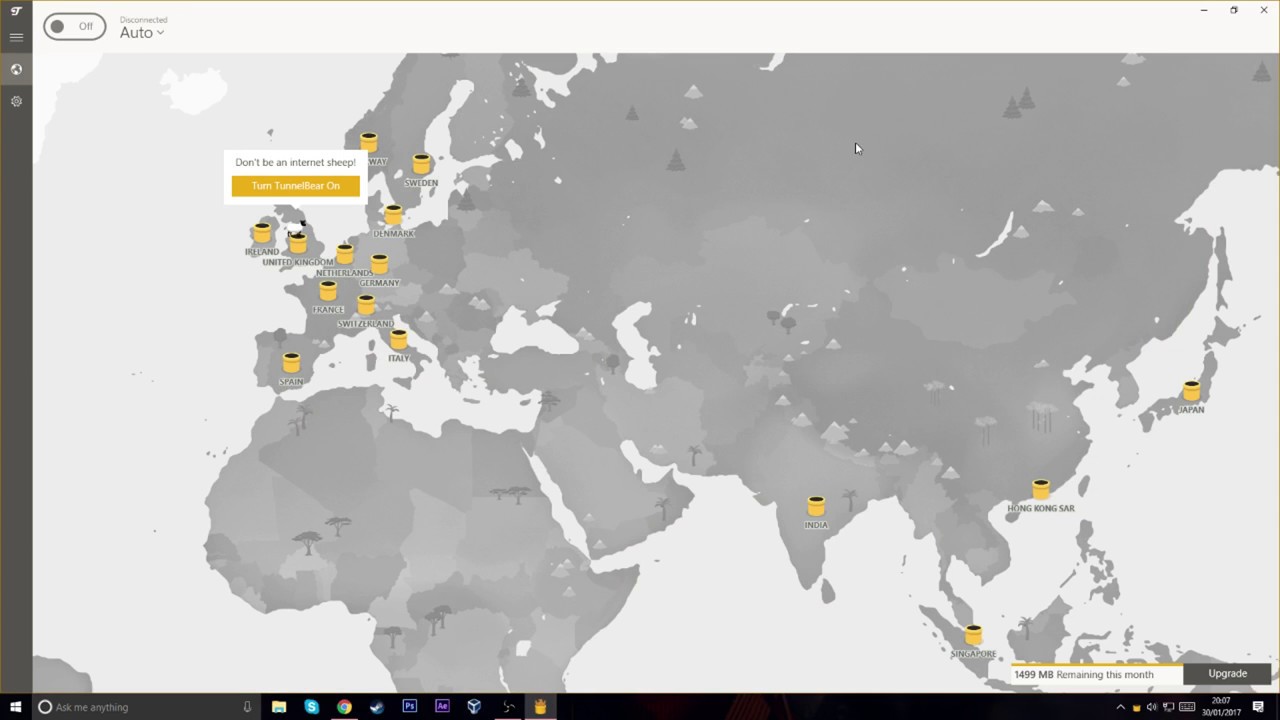Select the Italy tunnel barrel
The image size is (1280, 720).
pyautogui.click(x=399, y=340)
